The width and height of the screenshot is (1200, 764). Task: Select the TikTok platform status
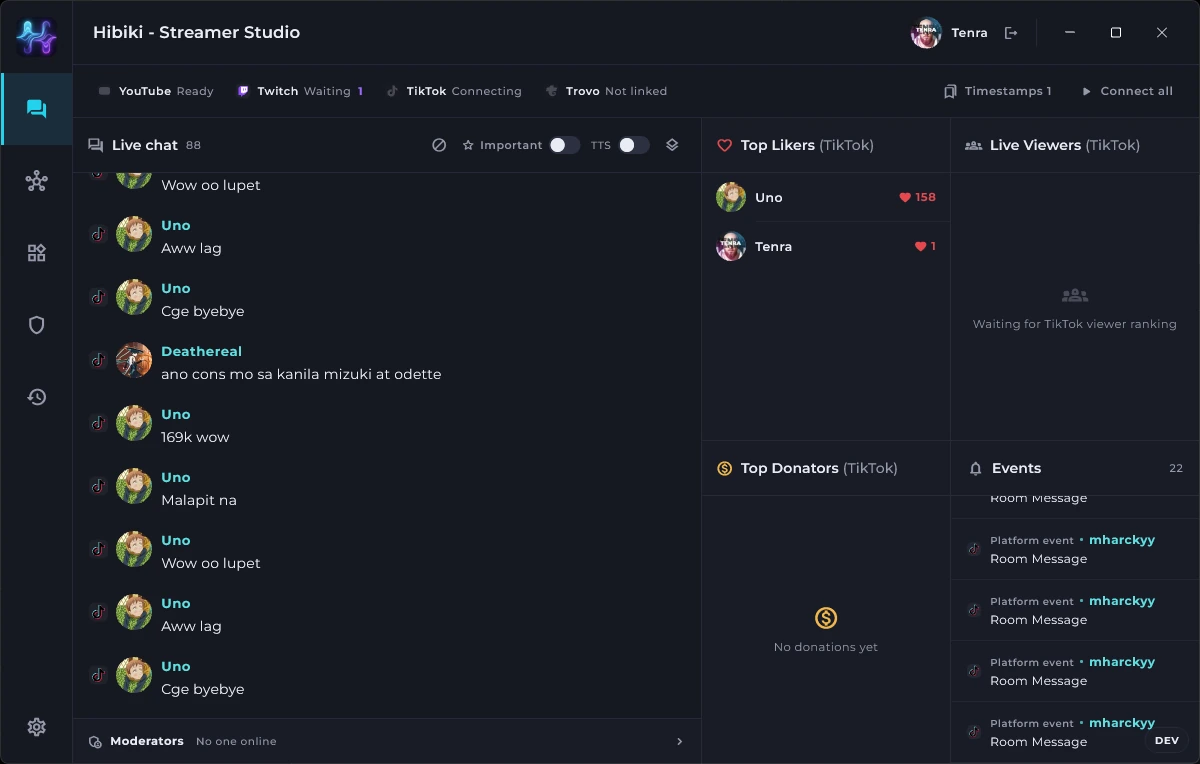tap(454, 91)
